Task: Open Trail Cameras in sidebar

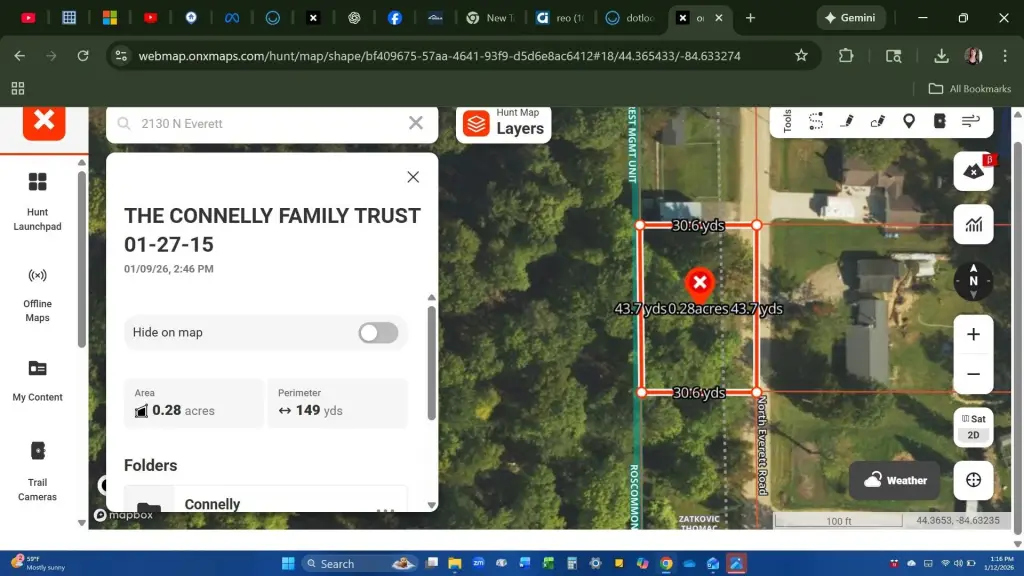Action: point(38,469)
